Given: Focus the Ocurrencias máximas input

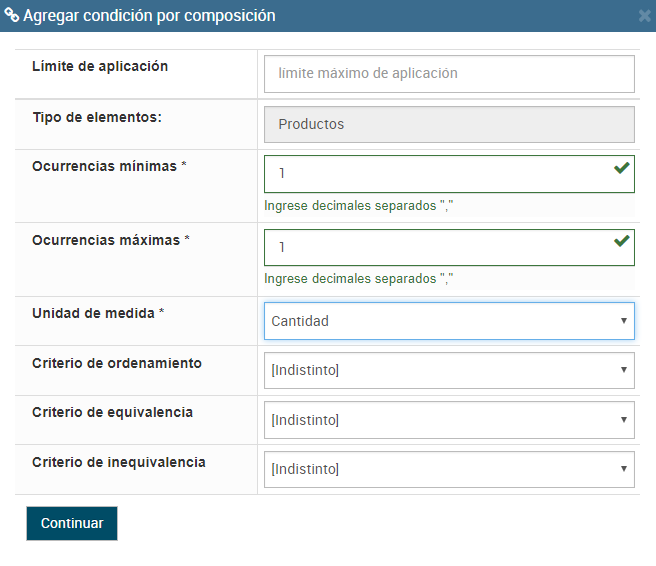Looking at the screenshot, I should [440, 247].
